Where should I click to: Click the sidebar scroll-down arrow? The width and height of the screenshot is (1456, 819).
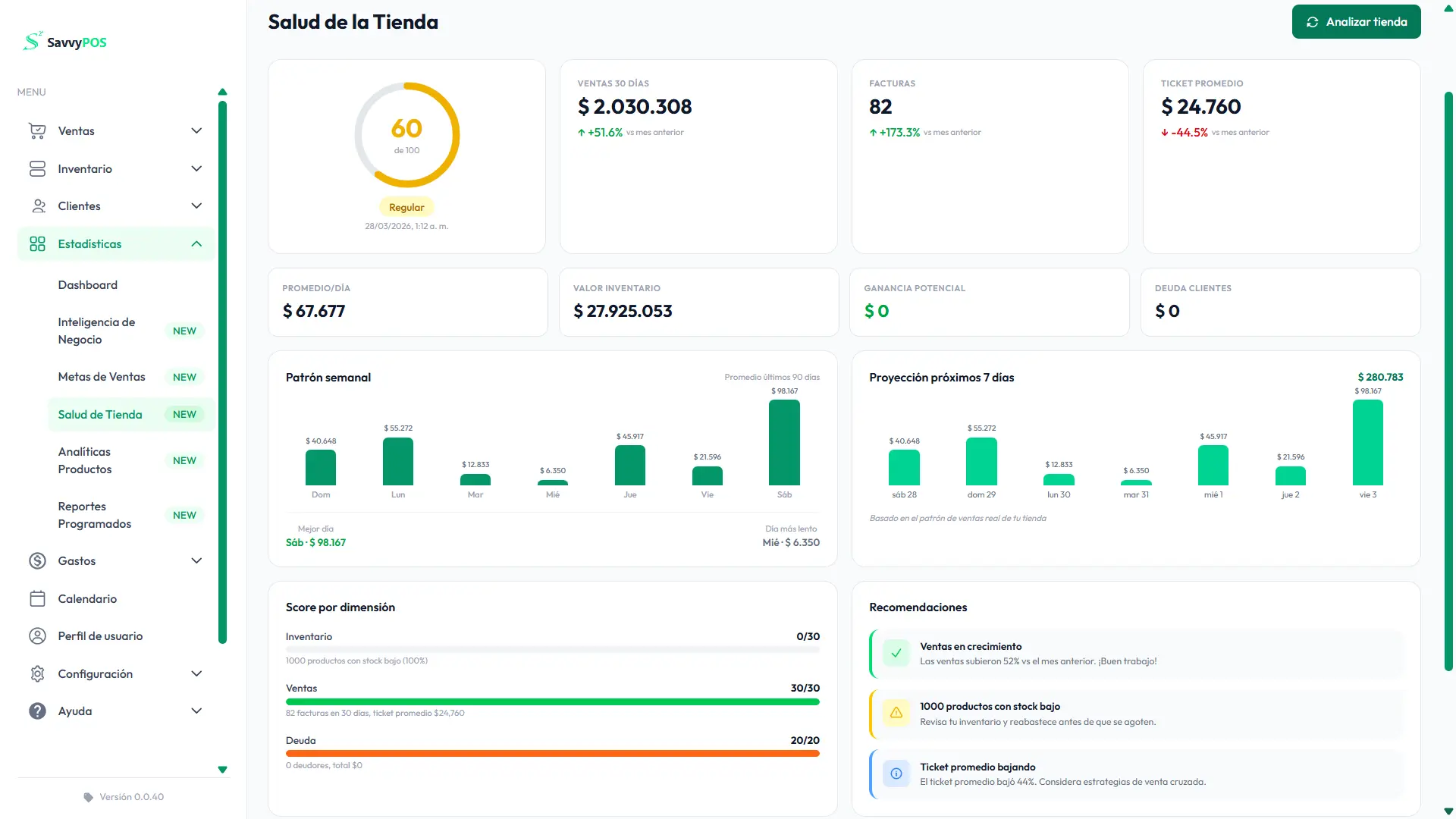pos(222,770)
